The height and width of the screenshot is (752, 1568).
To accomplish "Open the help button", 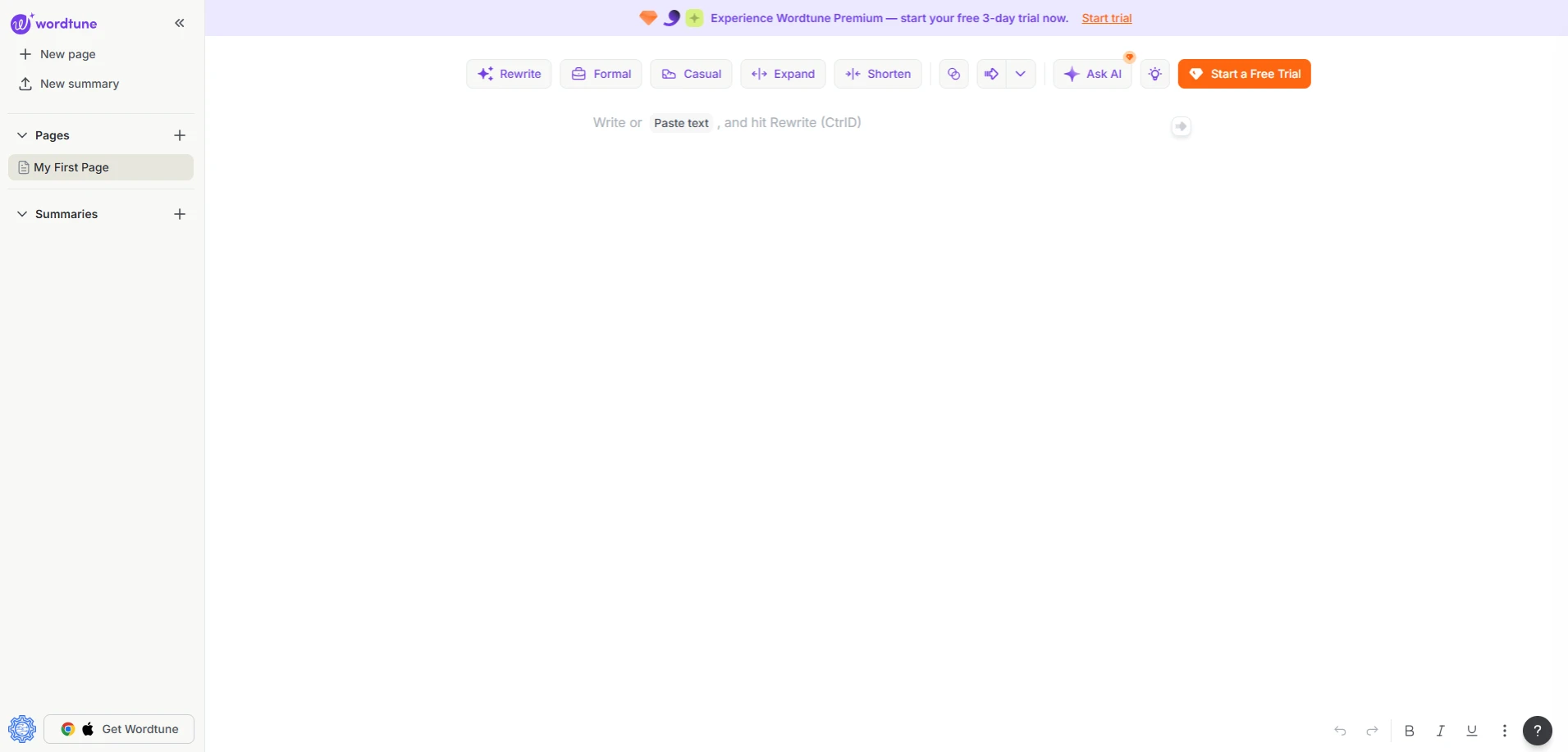I will click(1538, 730).
